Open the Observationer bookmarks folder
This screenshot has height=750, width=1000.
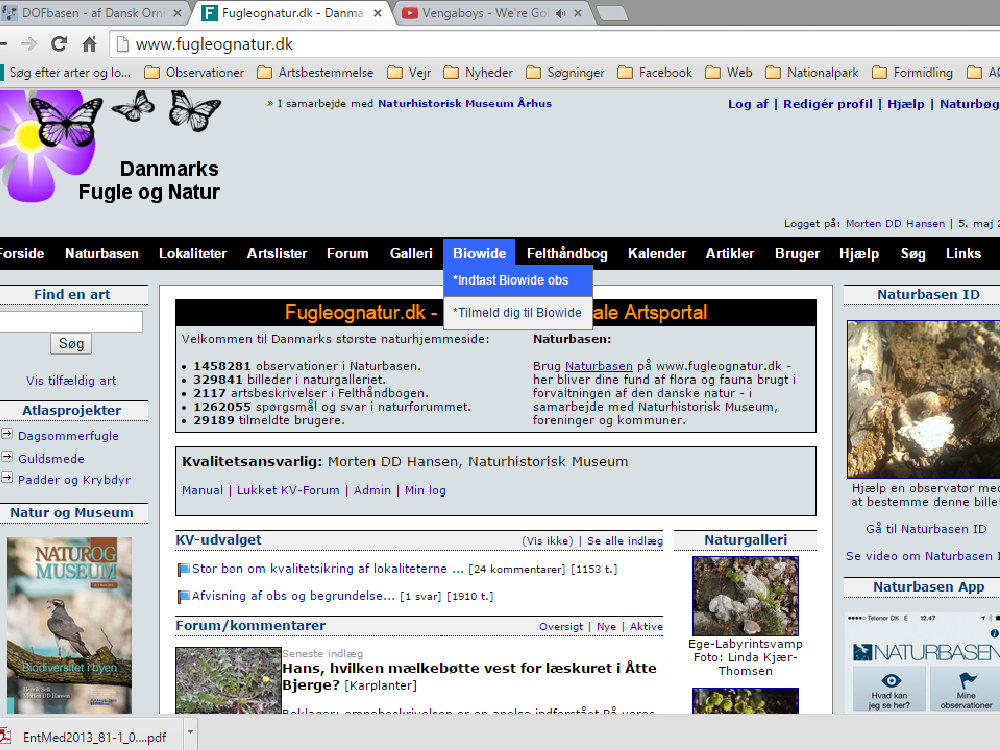[x=195, y=73]
